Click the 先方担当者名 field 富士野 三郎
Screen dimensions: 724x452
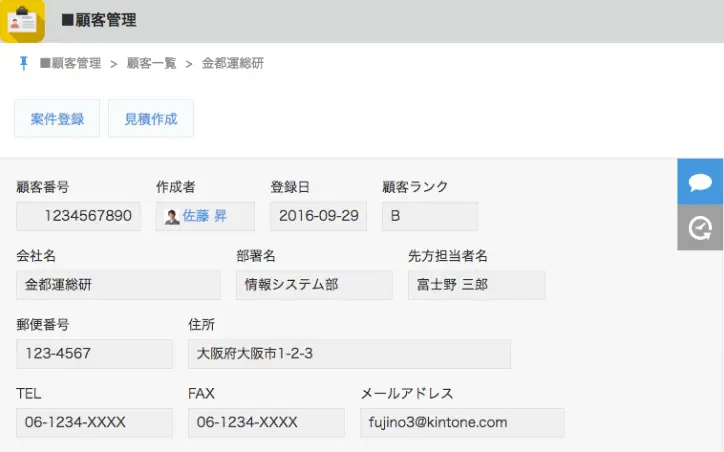tap(476, 285)
